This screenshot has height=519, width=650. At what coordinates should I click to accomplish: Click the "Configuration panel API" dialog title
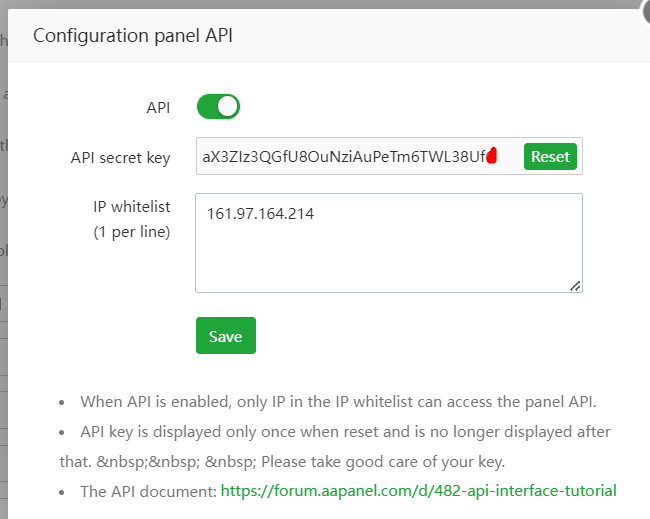133,36
